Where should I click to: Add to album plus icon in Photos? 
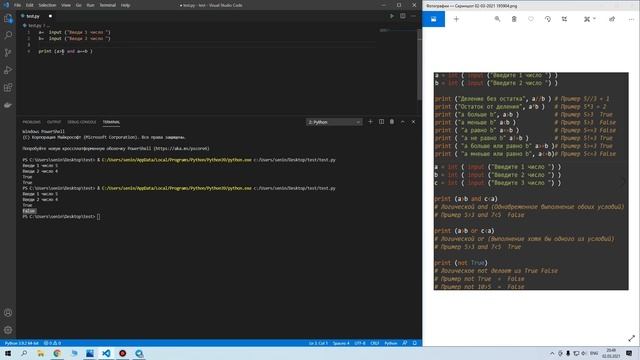456,19
